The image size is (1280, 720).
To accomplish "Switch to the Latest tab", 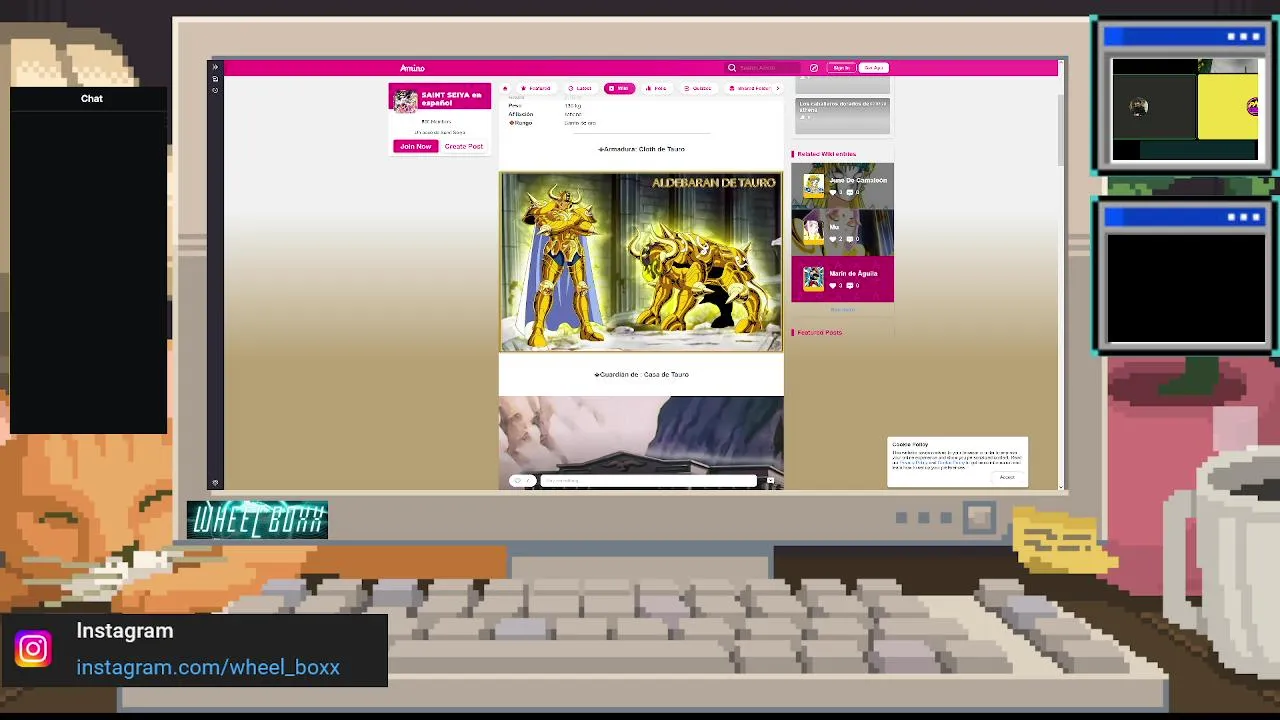I will pos(580,88).
